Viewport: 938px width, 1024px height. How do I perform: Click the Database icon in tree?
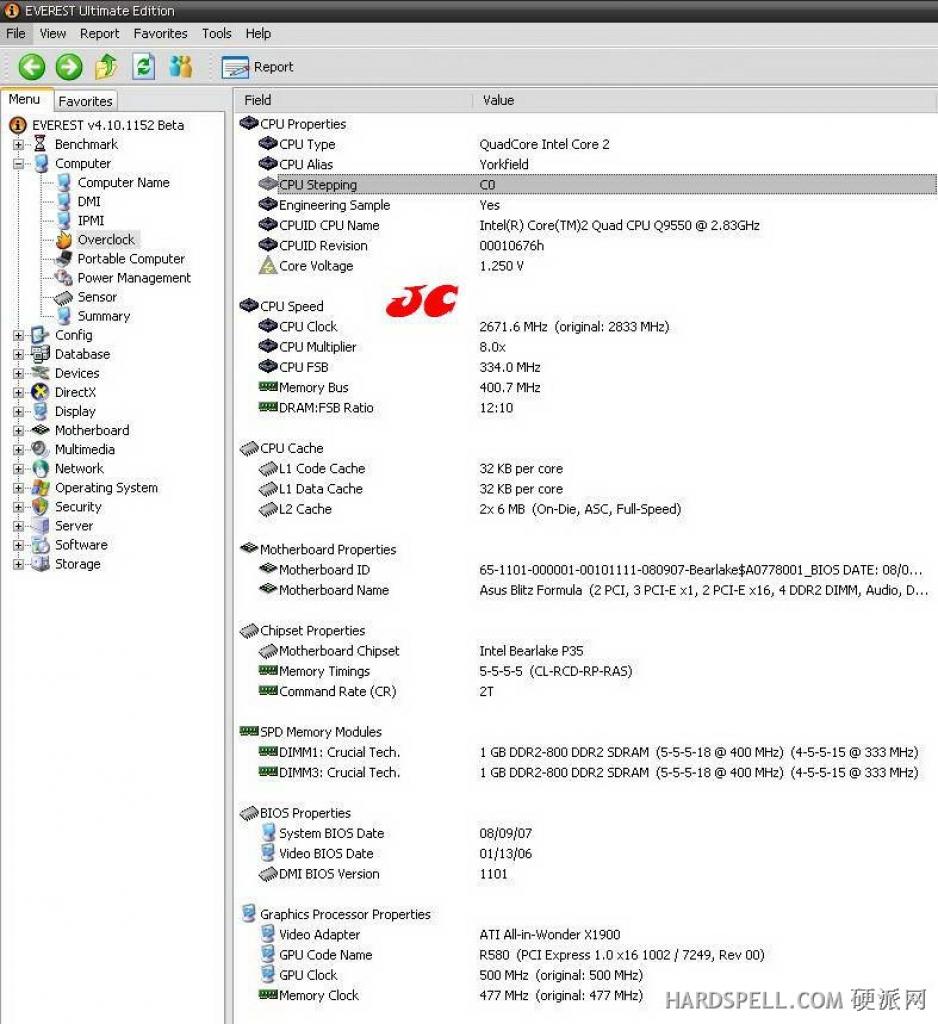click(x=40, y=354)
